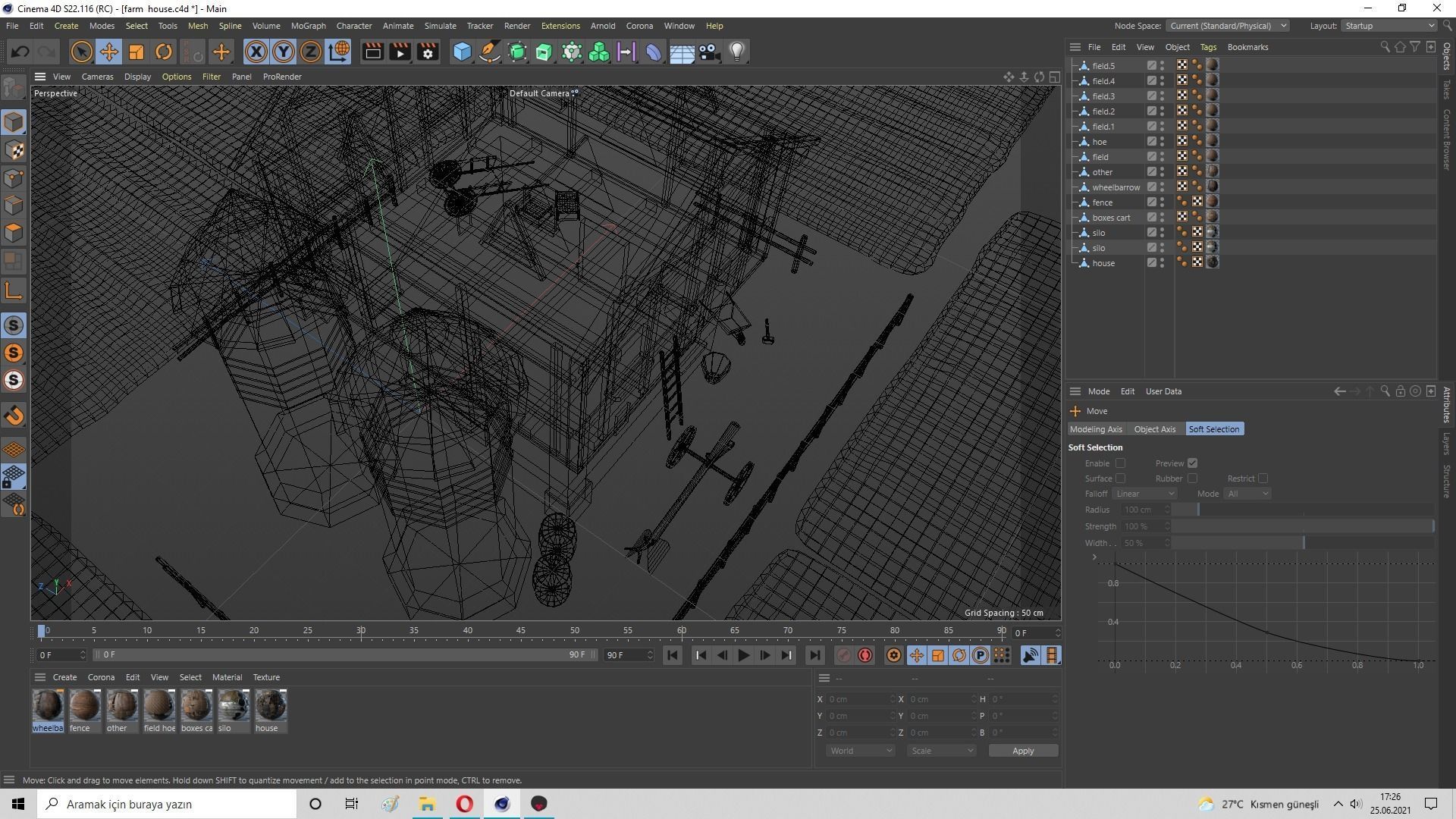
Task: Go to end of animation
Action: pos(814,655)
